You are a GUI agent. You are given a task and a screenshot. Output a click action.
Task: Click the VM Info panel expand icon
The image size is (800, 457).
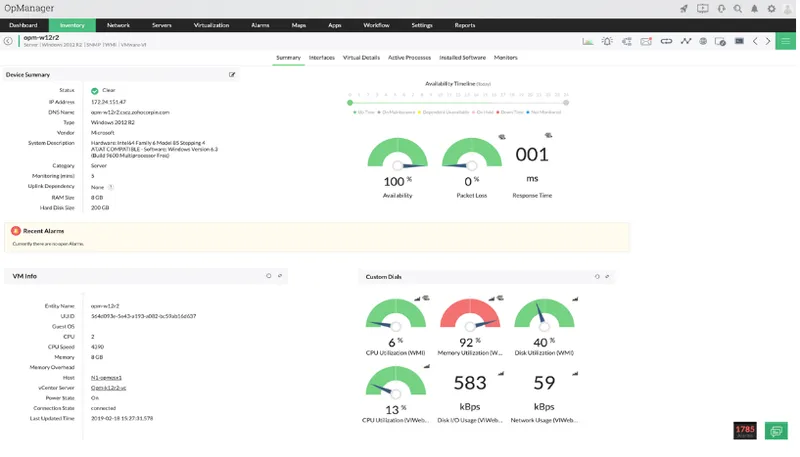(x=280, y=276)
